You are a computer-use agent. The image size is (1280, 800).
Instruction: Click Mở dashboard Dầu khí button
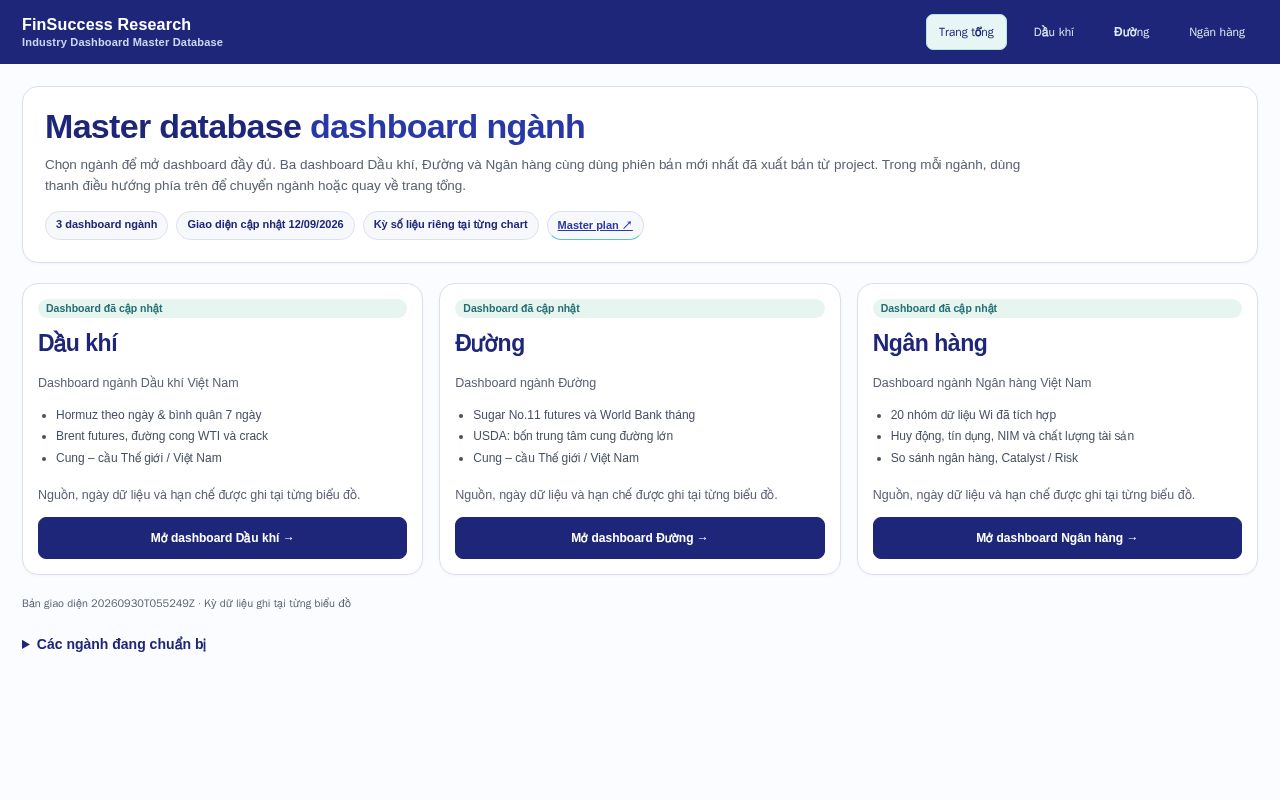pos(222,538)
